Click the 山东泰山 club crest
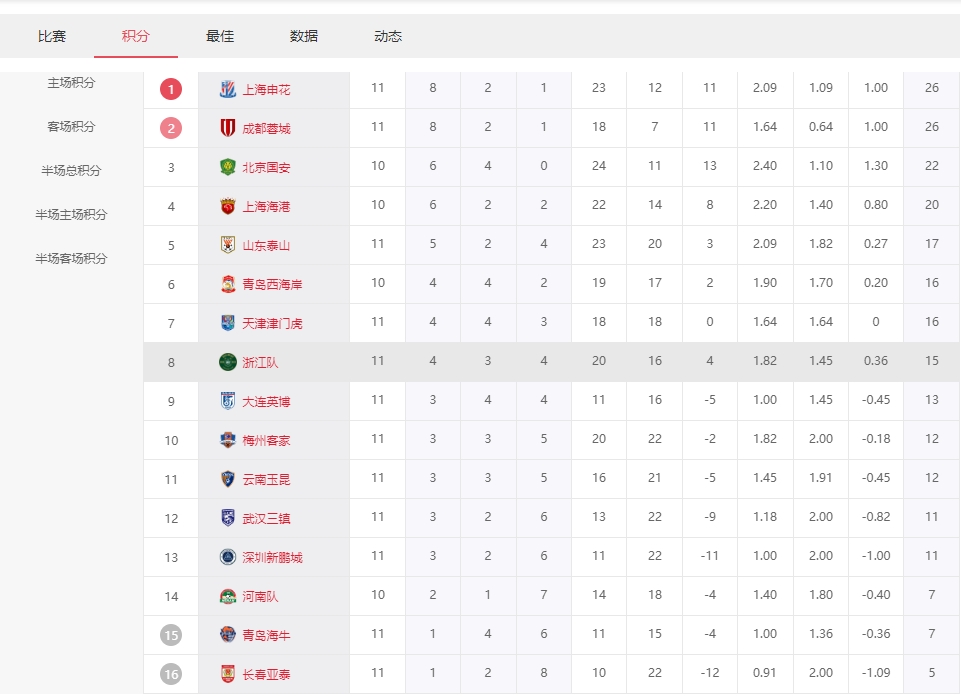This screenshot has height=696, width=961. pyautogui.click(x=228, y=245)
